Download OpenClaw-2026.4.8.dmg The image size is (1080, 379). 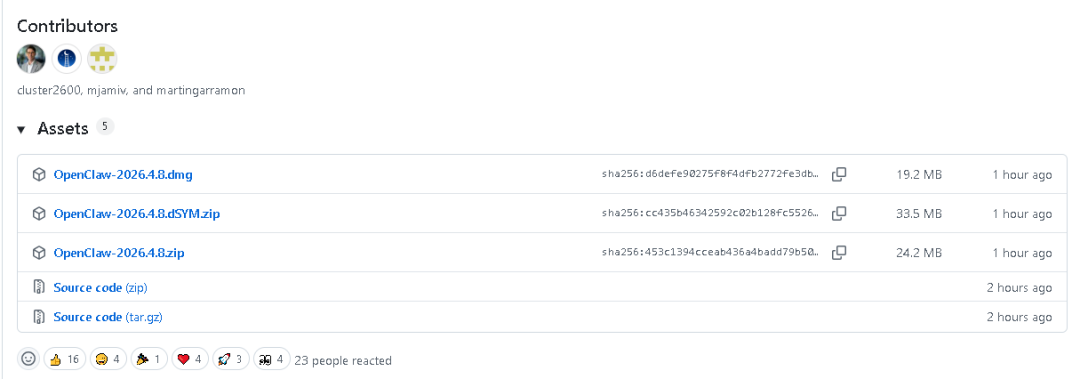[123, 174]
